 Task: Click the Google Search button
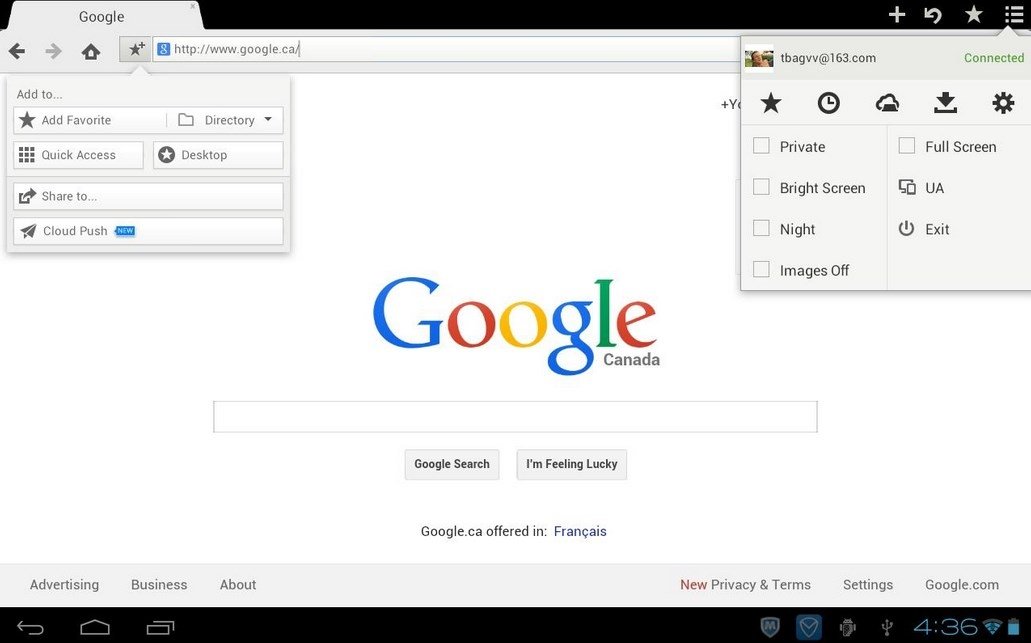(452, 464)
